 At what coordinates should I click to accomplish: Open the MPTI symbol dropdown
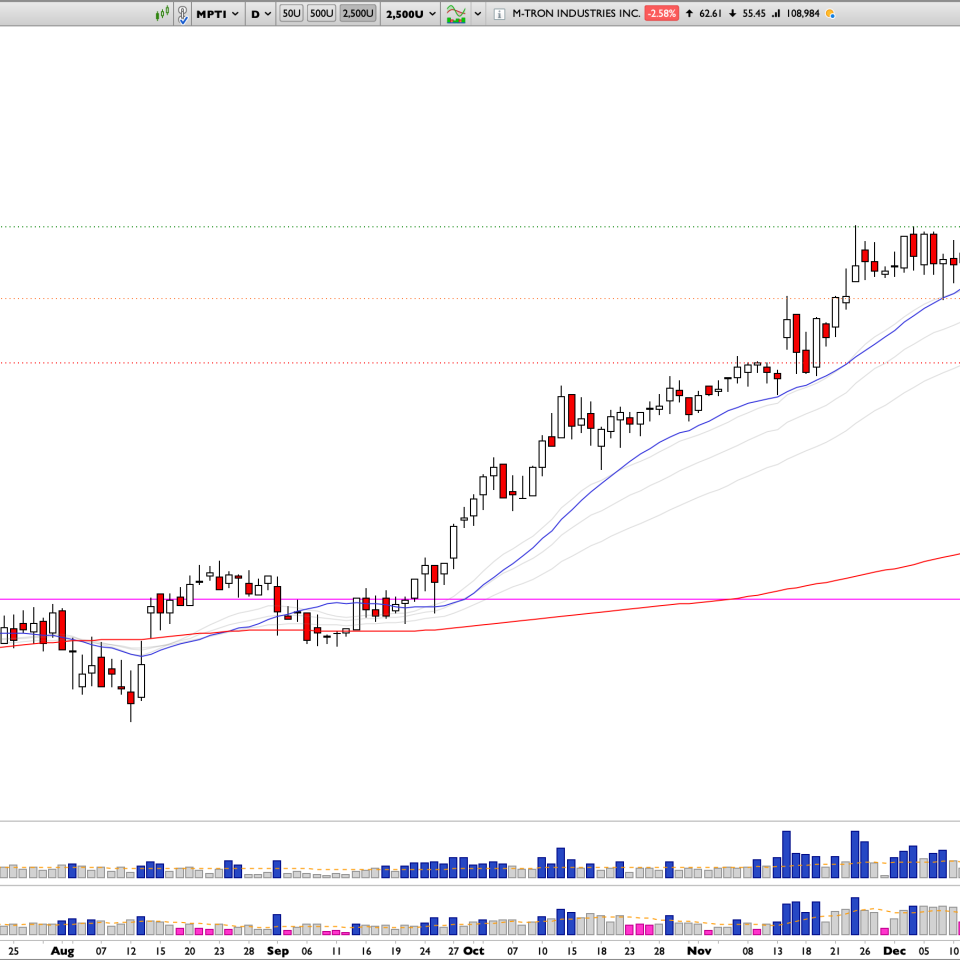pos(217,13)
